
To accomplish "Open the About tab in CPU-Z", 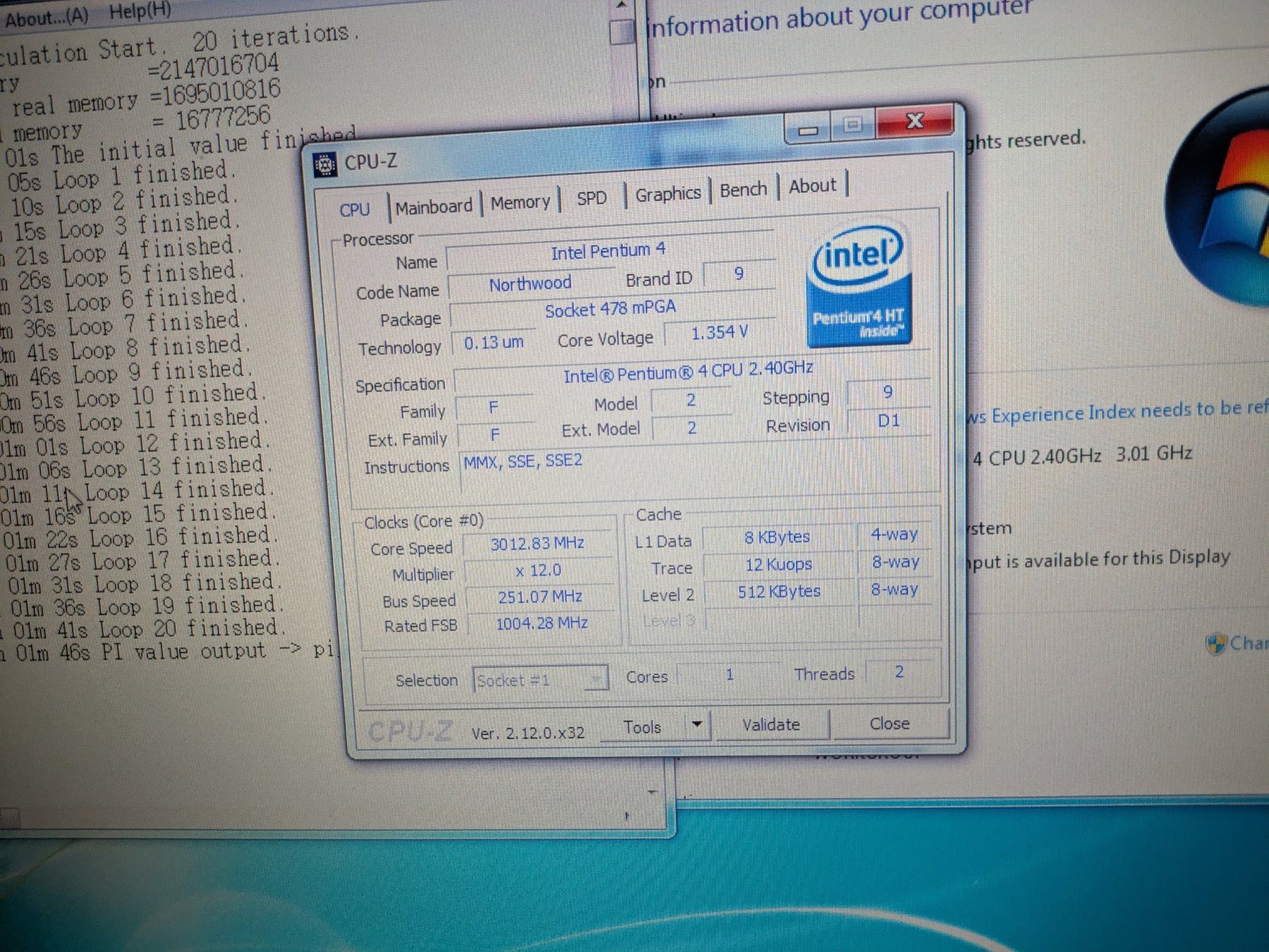I will point(813,186).
